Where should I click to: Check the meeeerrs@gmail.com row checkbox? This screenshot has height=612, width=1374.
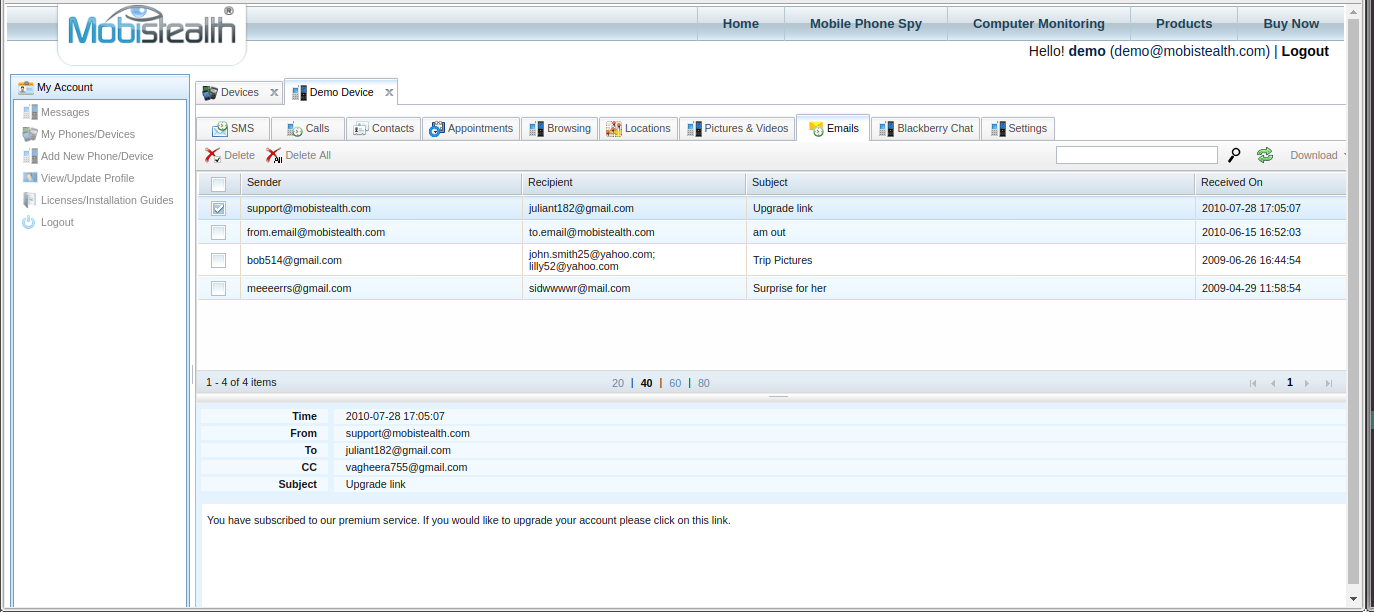pos(218,288)
